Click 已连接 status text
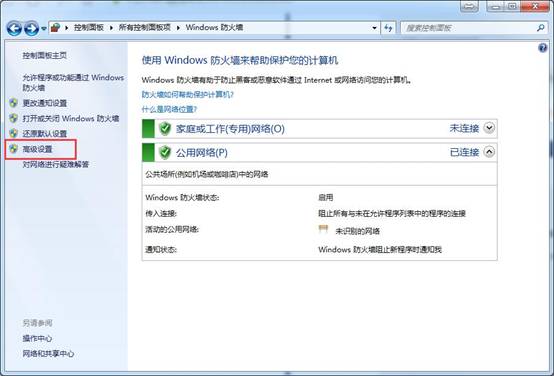 464,152
